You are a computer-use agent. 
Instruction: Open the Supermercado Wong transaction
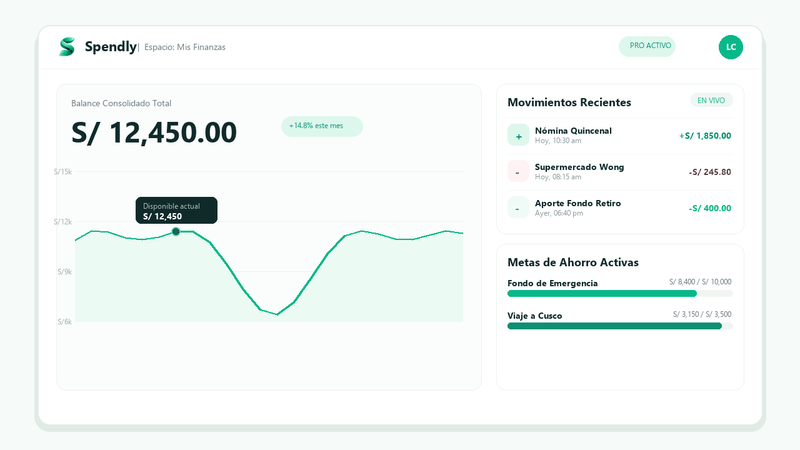pyautogui.click(x=620, y=172)
